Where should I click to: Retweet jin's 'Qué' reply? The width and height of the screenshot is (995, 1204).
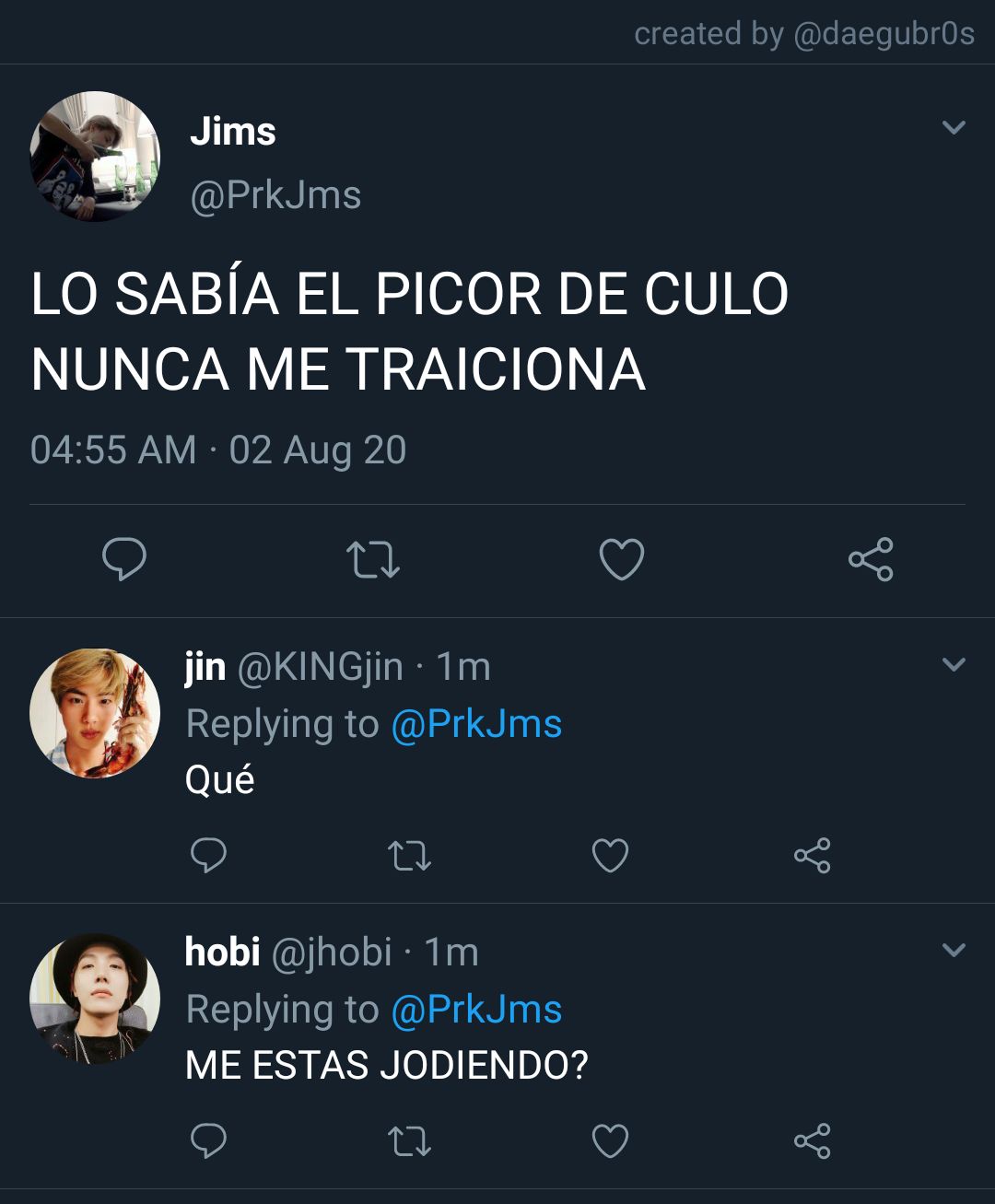tap(409, 856)
